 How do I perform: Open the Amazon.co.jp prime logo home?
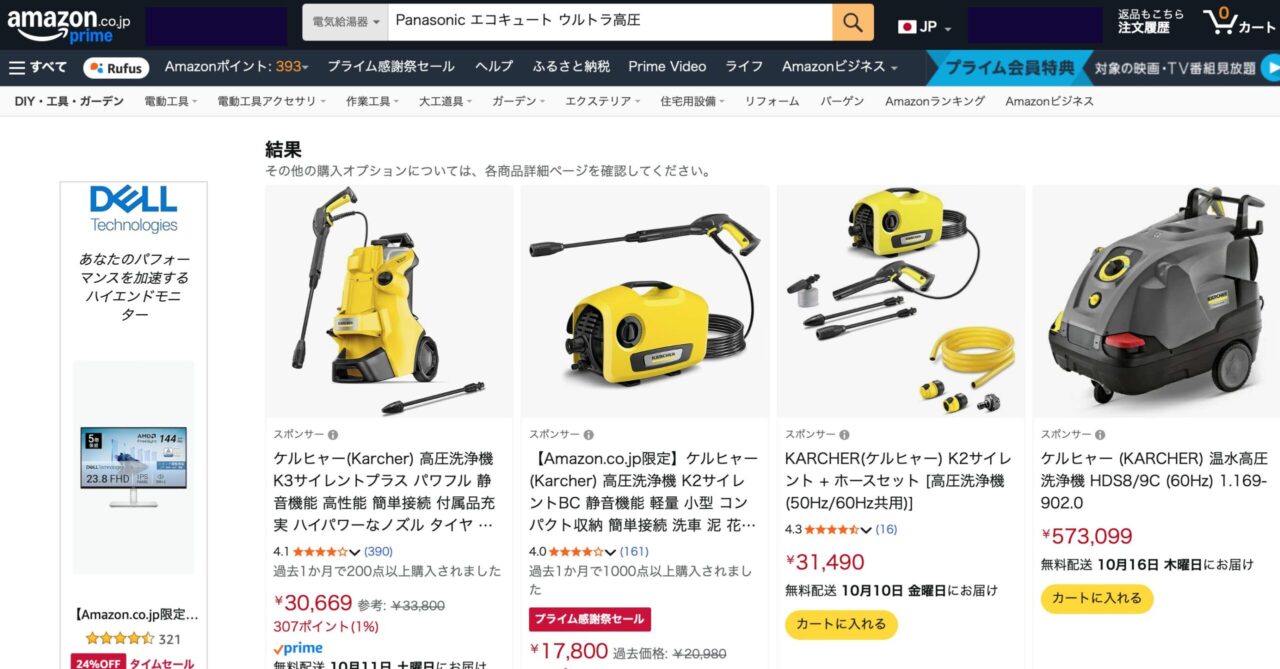point(69,22)
